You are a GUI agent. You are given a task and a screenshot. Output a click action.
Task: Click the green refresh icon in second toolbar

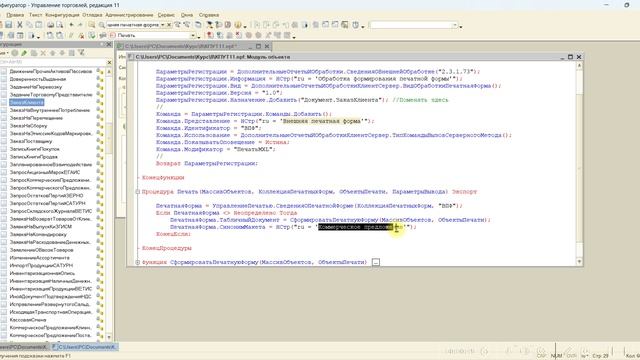(92, 36)
